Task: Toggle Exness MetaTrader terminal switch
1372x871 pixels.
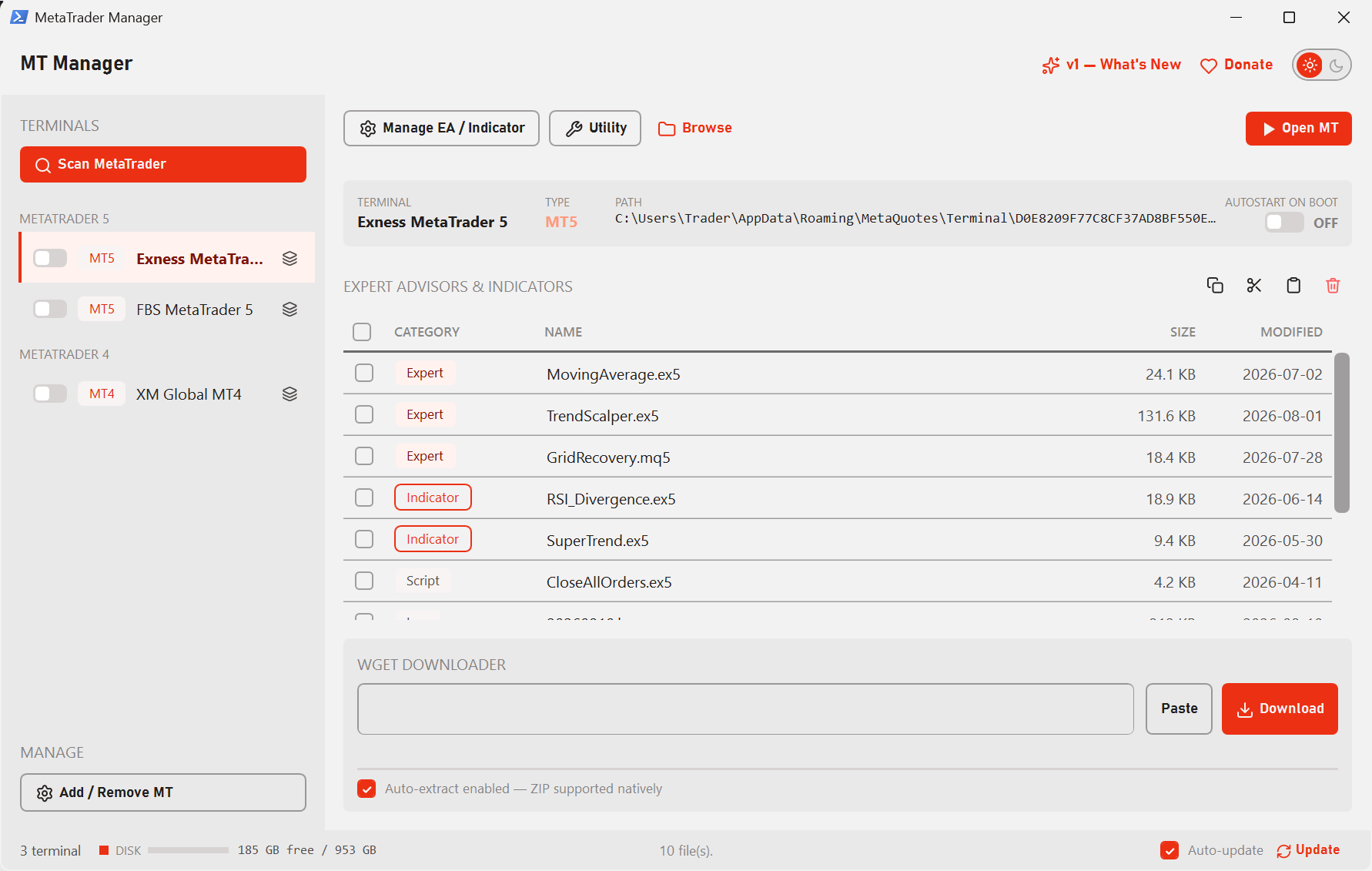Action: [50, 258]
